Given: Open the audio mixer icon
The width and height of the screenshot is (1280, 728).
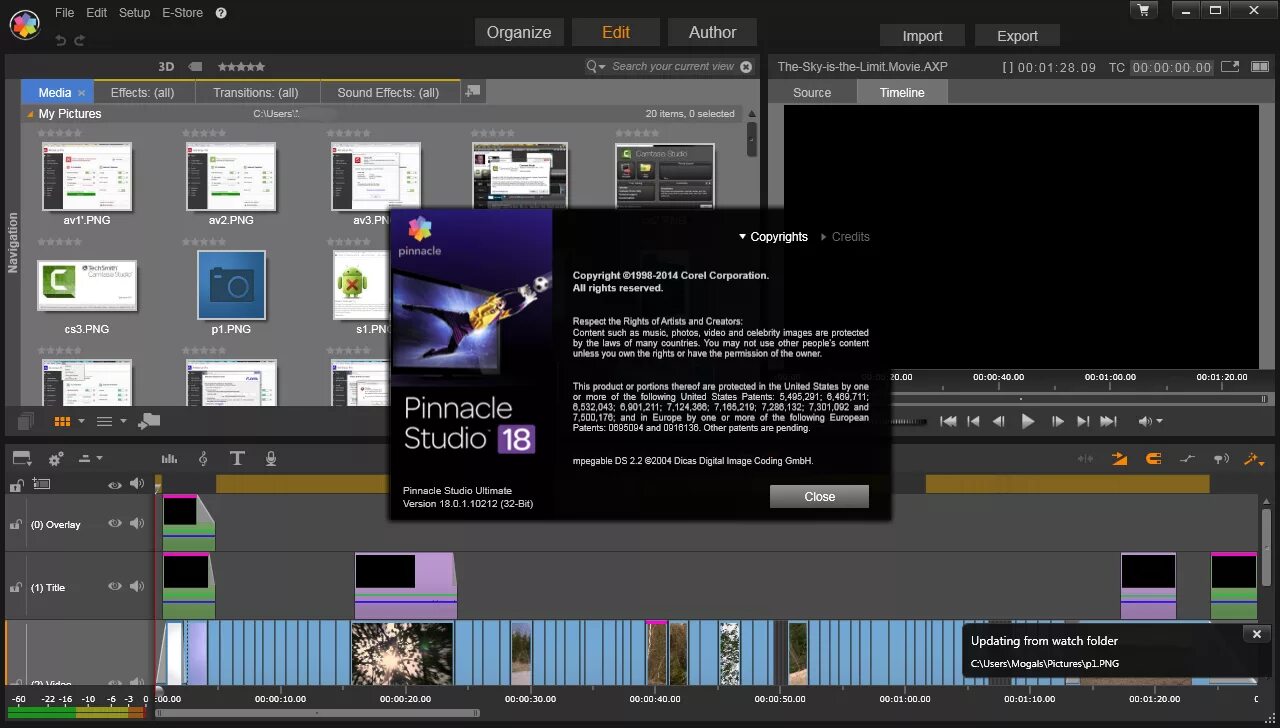Looking at the screenshot, I should pos(169,458).
